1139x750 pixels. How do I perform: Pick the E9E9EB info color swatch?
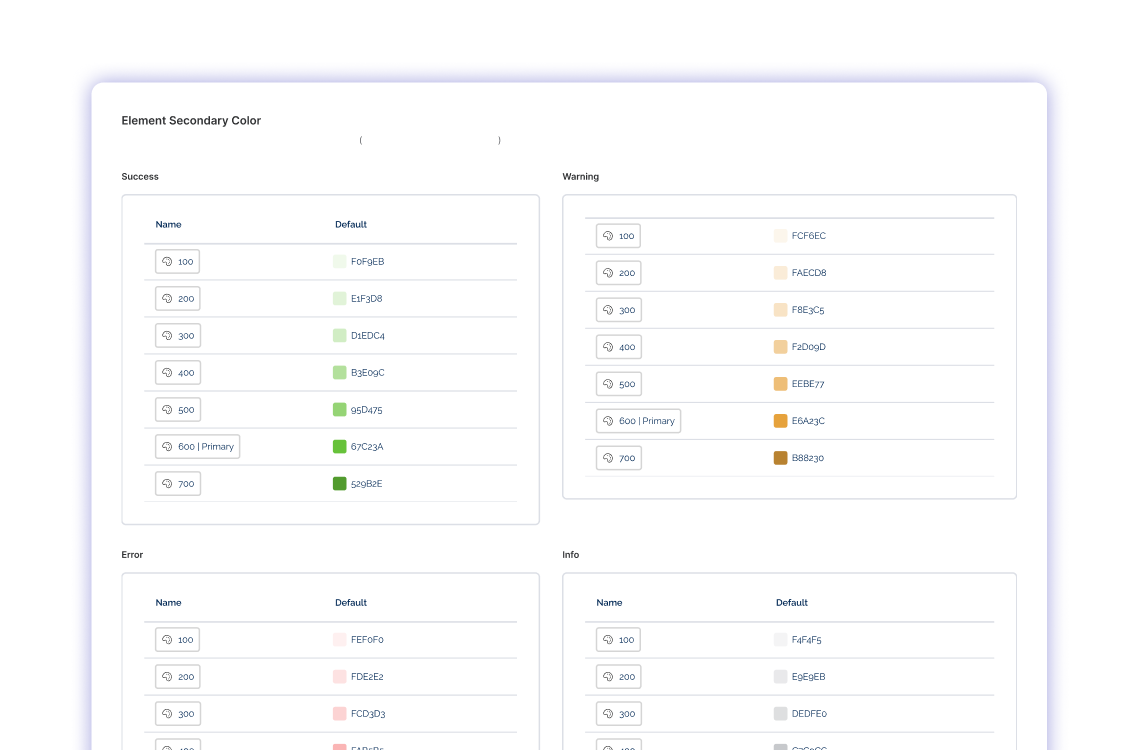pyautogui.click(x=780, y=677)
